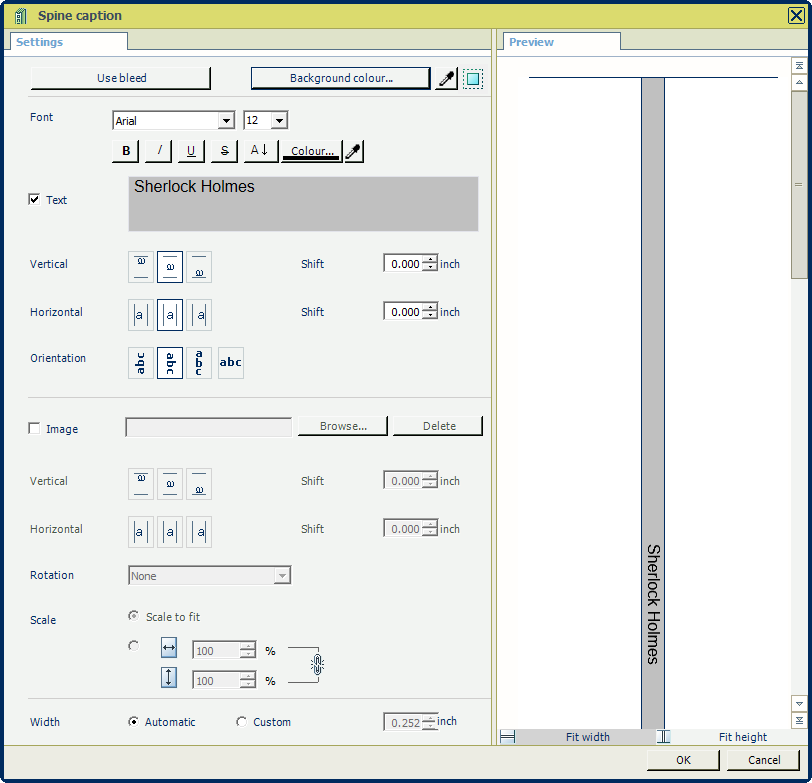Viewport: 812px width, 783px height.
Task: Set text orientation rotated top-to-bottom
Action: click(170, 363)
